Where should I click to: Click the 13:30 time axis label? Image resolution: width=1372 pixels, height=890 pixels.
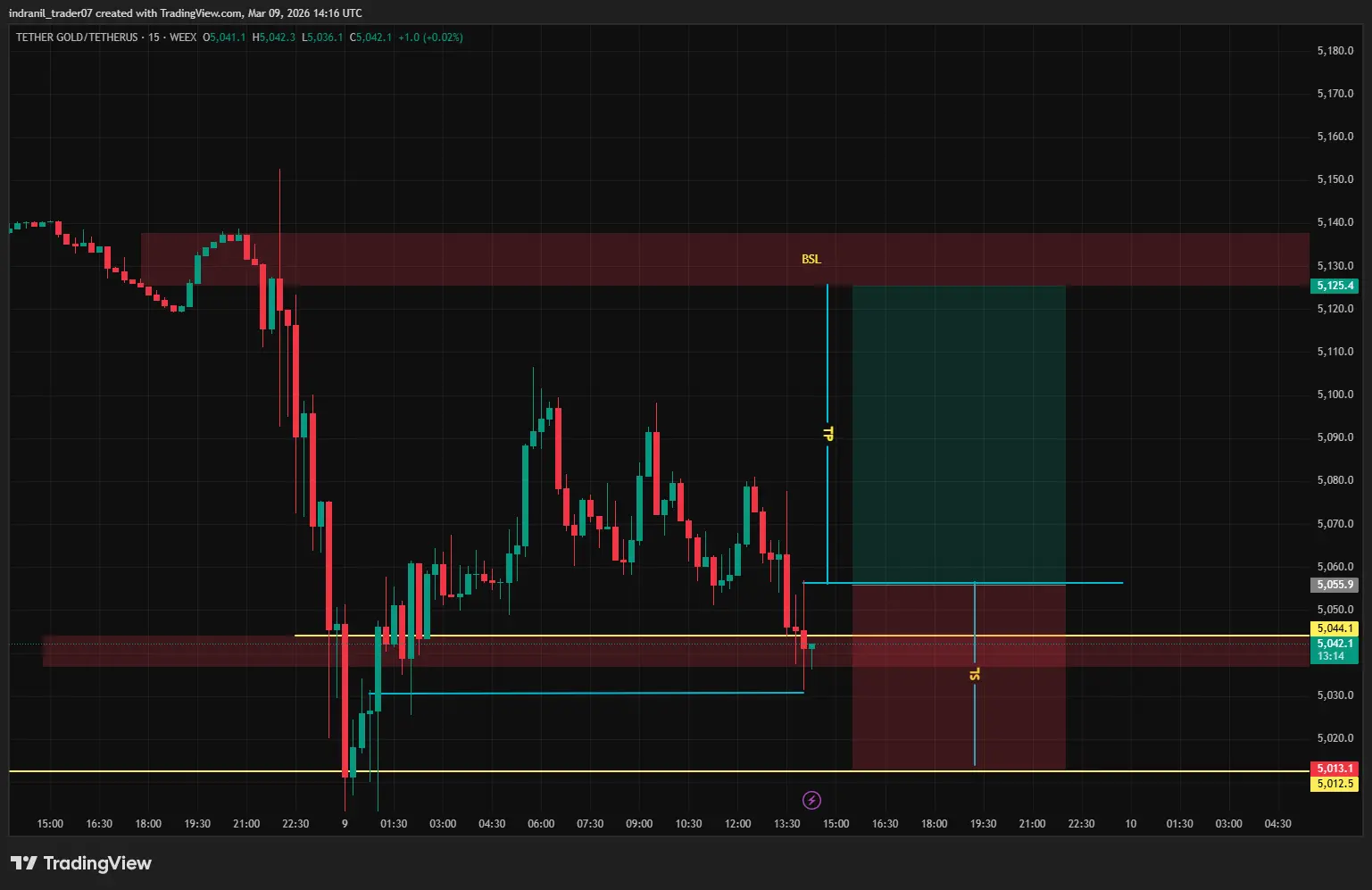(x=786, y=823)
